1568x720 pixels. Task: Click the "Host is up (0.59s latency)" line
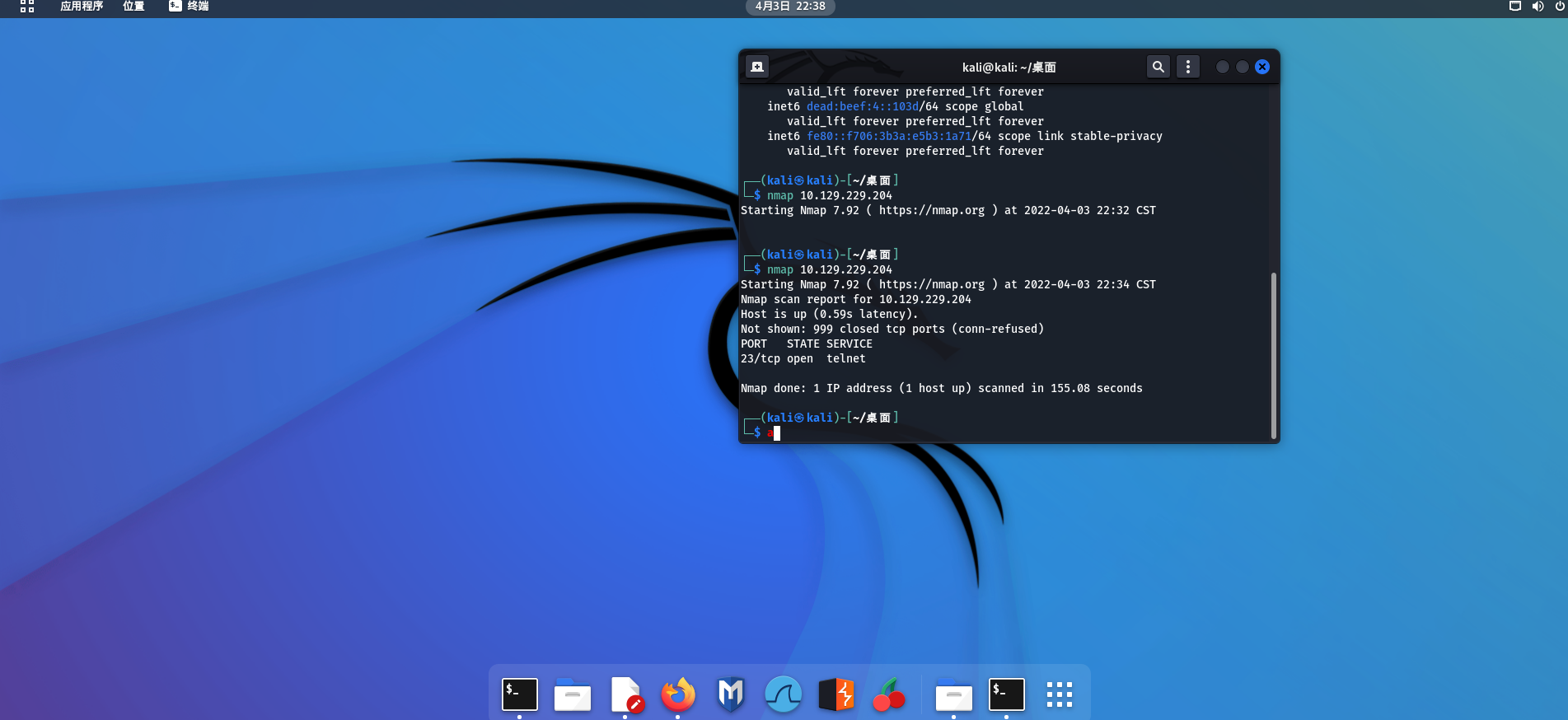[829, 315]
